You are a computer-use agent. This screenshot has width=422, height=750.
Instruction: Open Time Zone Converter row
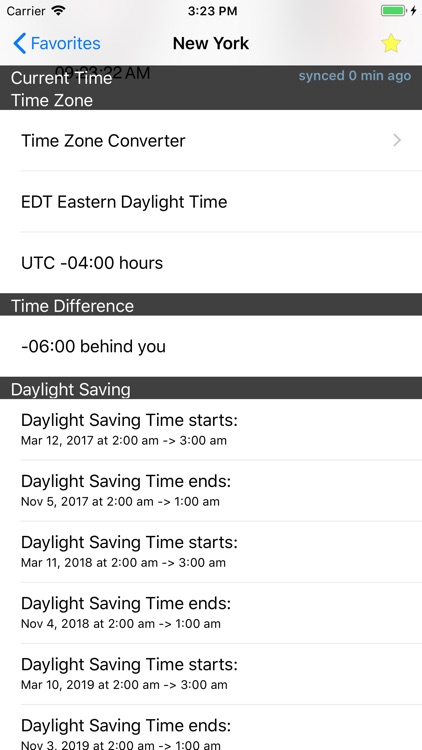tap(211, 140)
